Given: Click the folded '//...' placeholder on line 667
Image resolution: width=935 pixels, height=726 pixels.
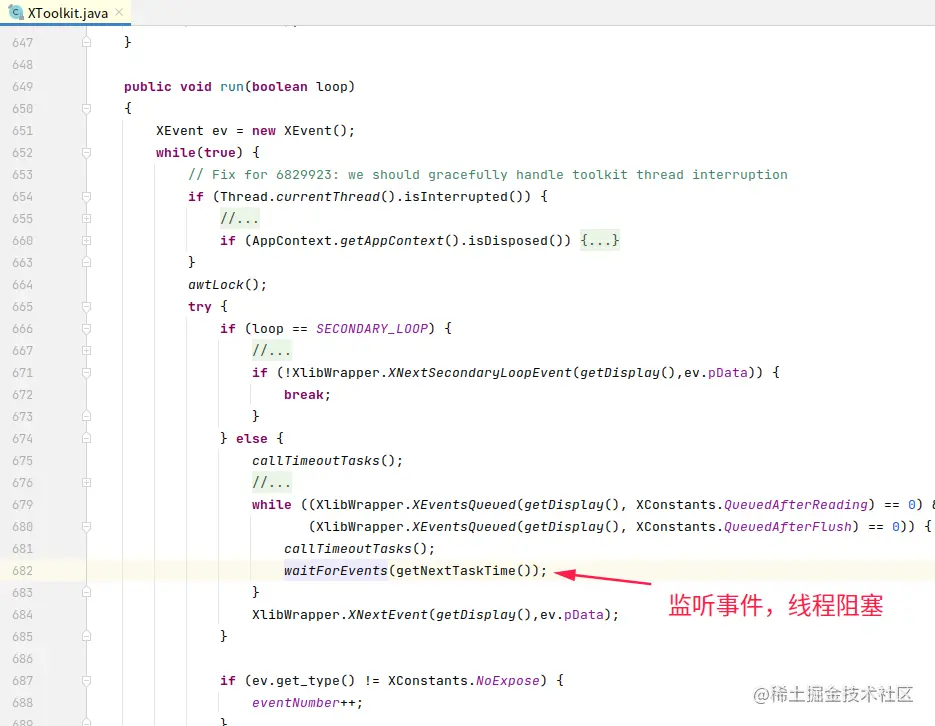Looking at the screenshot, I should click(271, 350).
